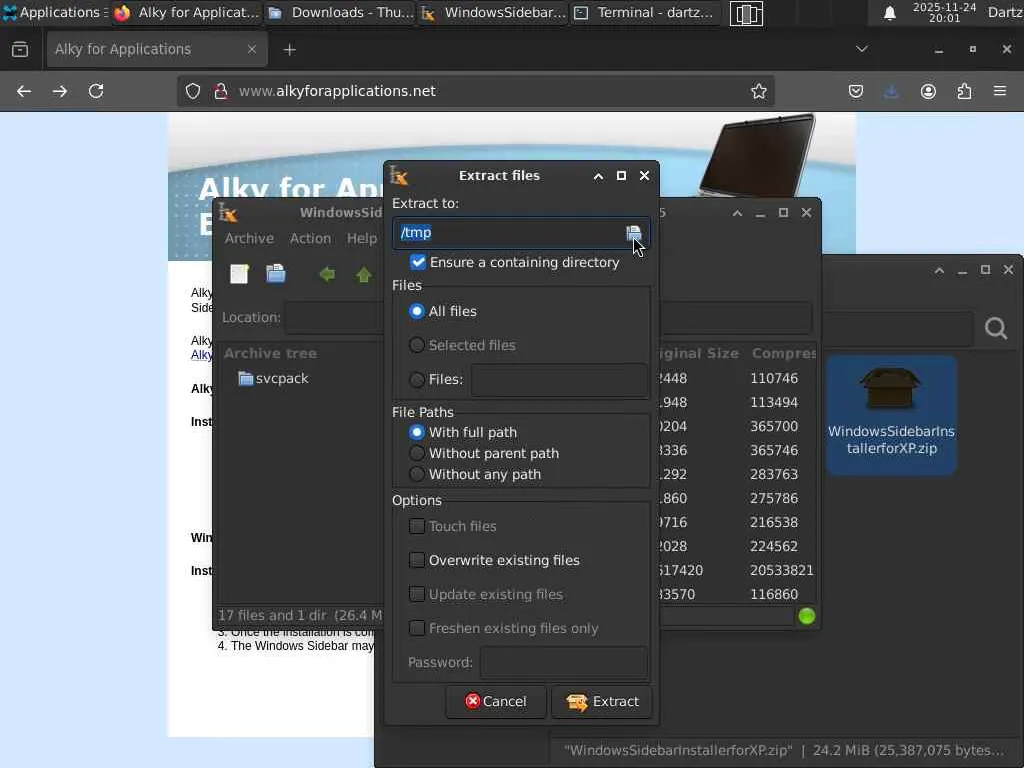Screen dimensions: 1024x768
Task: Click the Password input field
Action: click(x=564, y=663)
